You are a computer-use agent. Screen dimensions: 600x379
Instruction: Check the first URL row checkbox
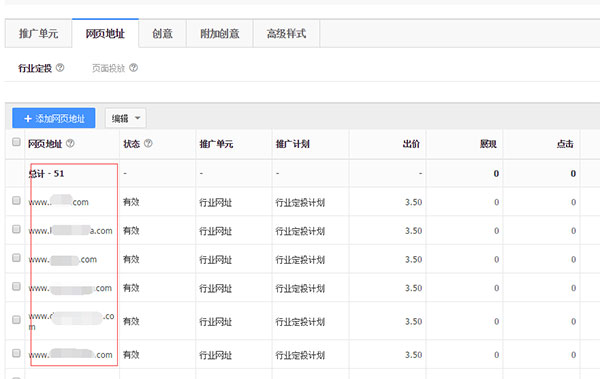click(16, 200)
